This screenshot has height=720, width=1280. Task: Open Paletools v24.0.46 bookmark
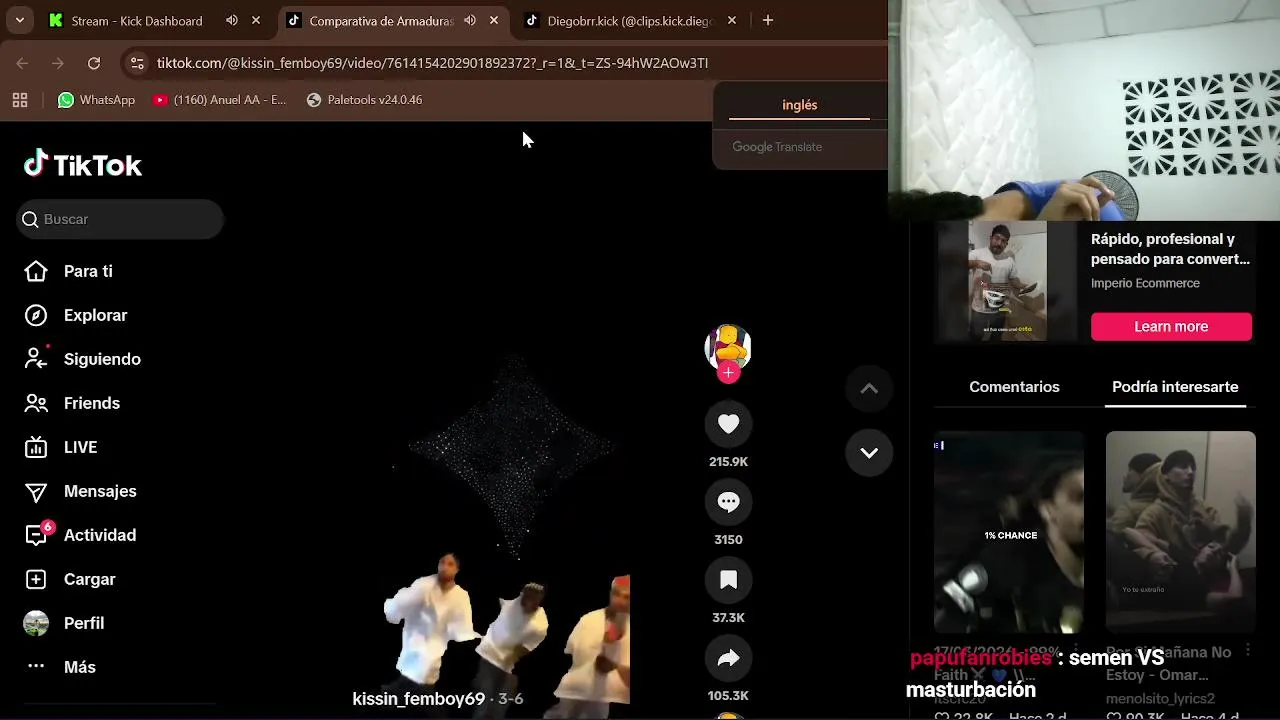(x=364, y=100)
